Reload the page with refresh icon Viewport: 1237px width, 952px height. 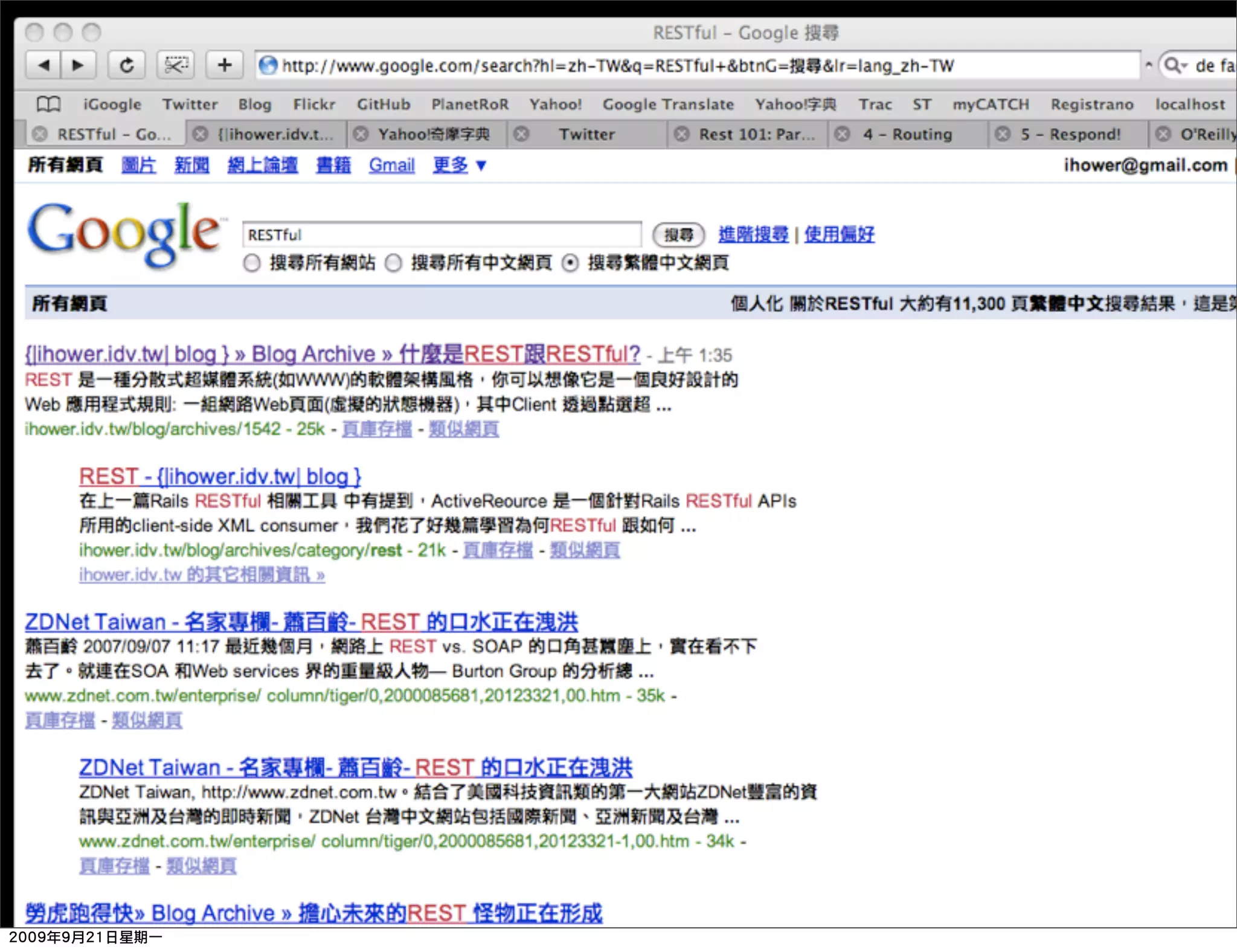126,65
